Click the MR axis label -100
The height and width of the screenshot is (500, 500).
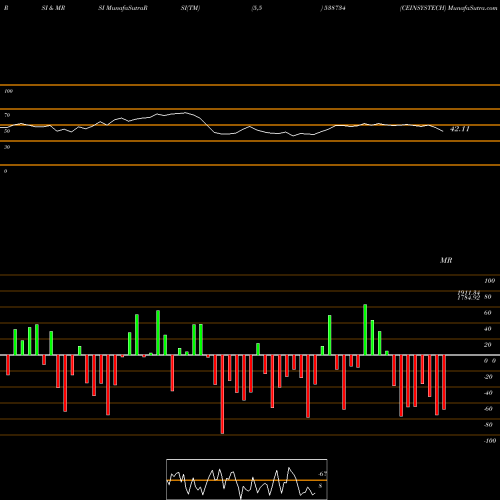(x=490, y=441)
